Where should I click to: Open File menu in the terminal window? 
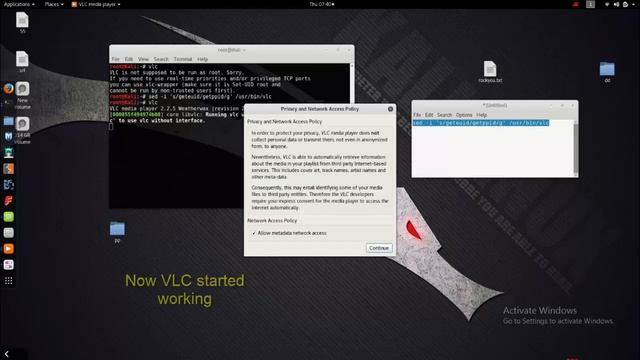116,59
